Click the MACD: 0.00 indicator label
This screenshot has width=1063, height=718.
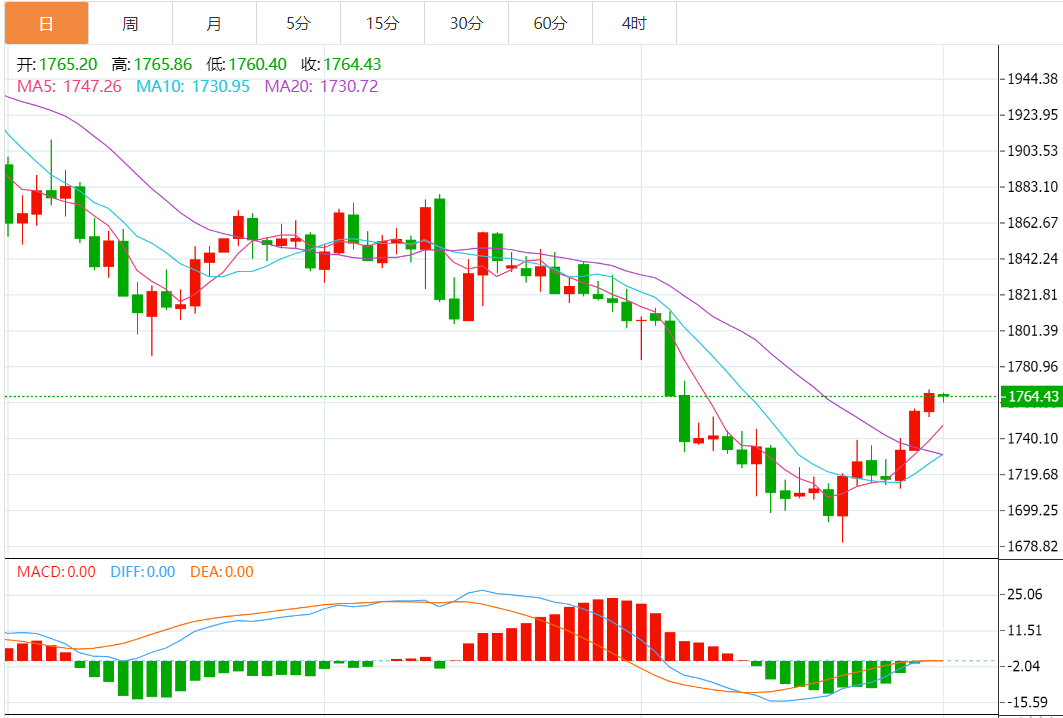pos(56,572)
